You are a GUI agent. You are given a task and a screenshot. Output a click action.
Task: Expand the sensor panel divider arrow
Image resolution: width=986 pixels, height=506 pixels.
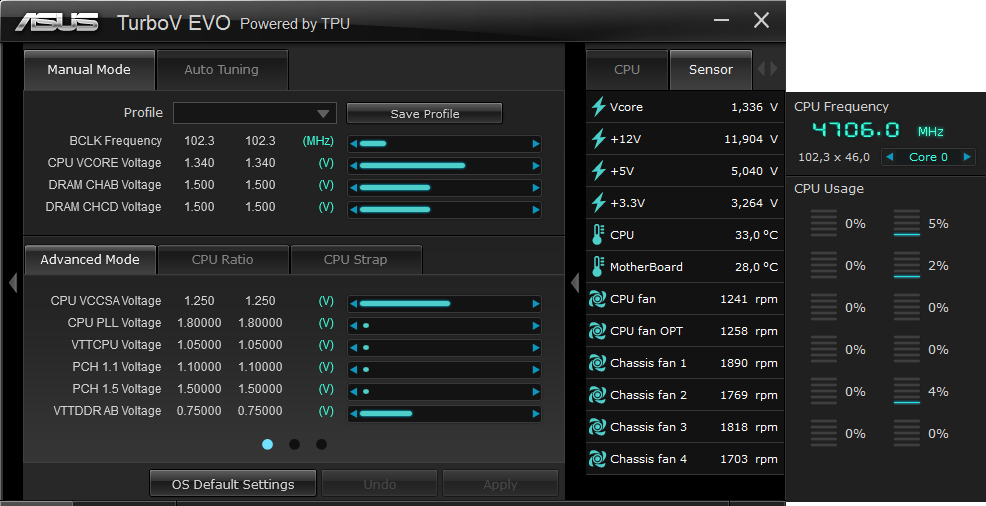click(x=575, y=283)
